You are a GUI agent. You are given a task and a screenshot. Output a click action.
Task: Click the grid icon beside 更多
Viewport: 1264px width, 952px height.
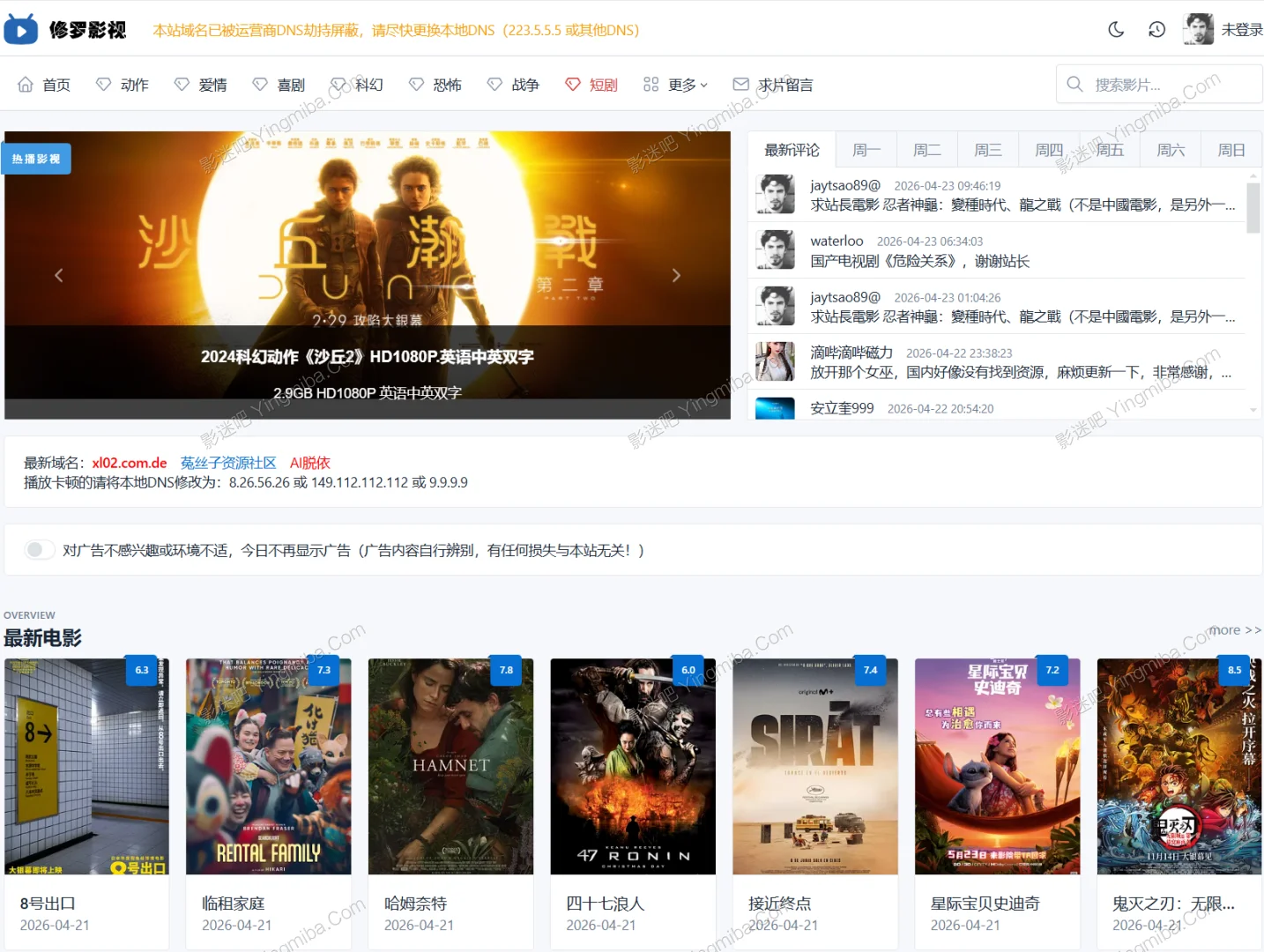pyautogui.click(x=651, y=85)
